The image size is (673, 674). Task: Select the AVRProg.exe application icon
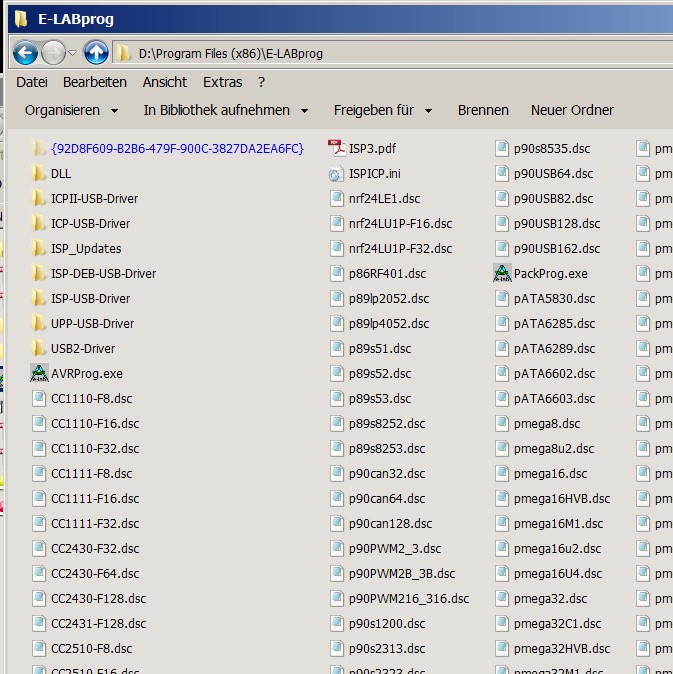[39, 373]
